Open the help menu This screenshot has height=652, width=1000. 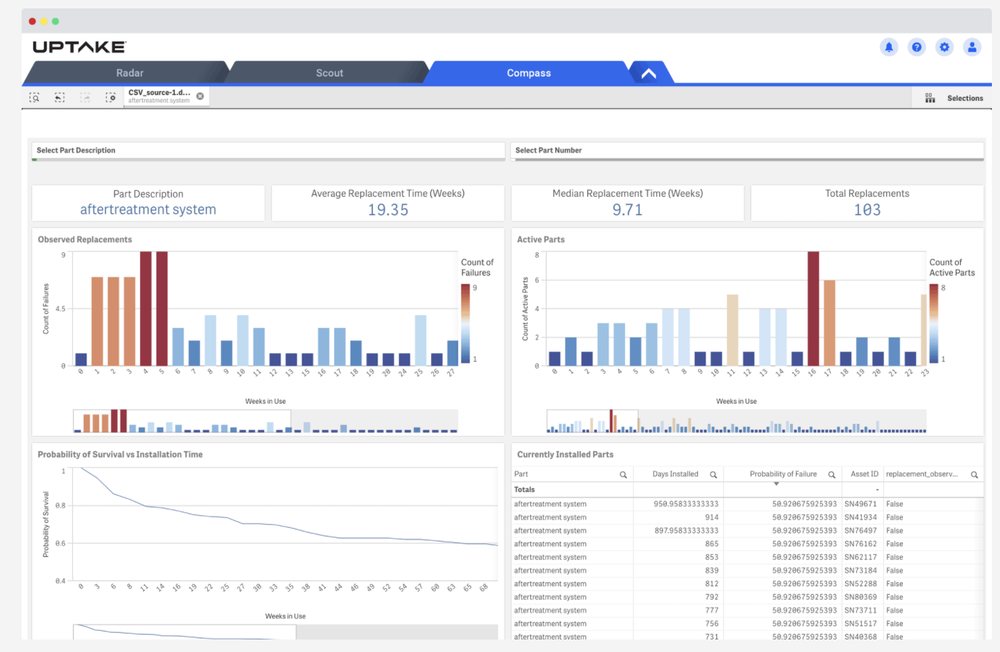[x=916, y=47]
